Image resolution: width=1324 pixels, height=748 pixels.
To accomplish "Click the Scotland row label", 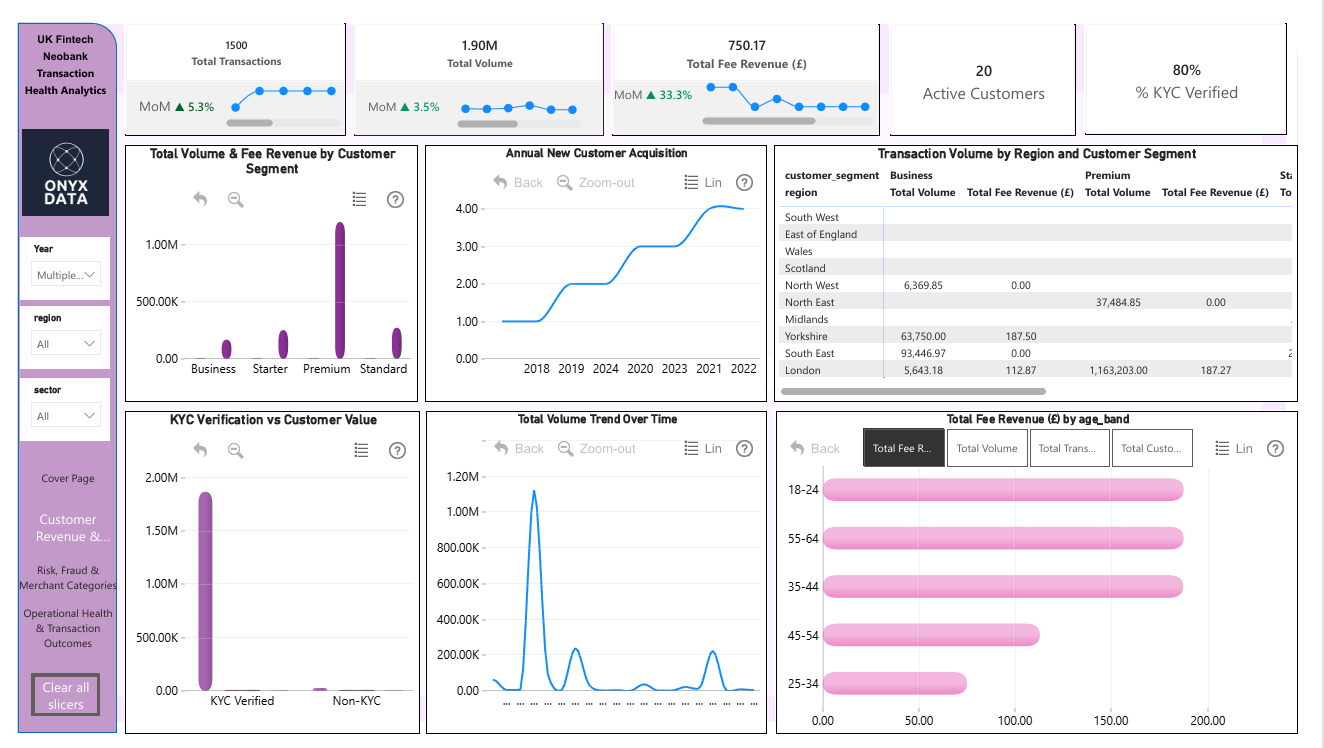I will (805, 268).
